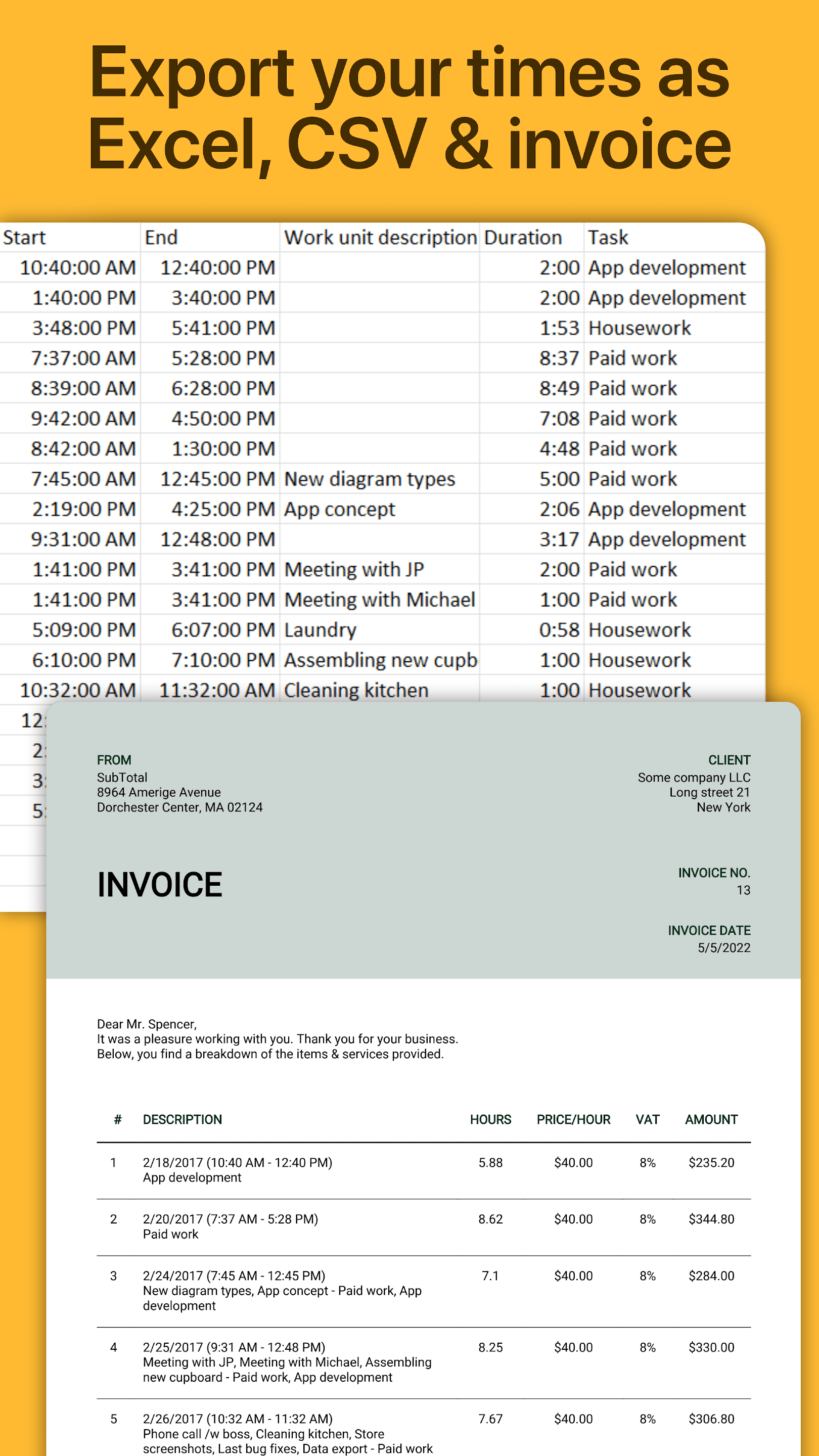Image resolution: width=819 pixels, height=1456 pixels.
Task: Click the duration cell "8:49"
Action: tap(560, 388)
